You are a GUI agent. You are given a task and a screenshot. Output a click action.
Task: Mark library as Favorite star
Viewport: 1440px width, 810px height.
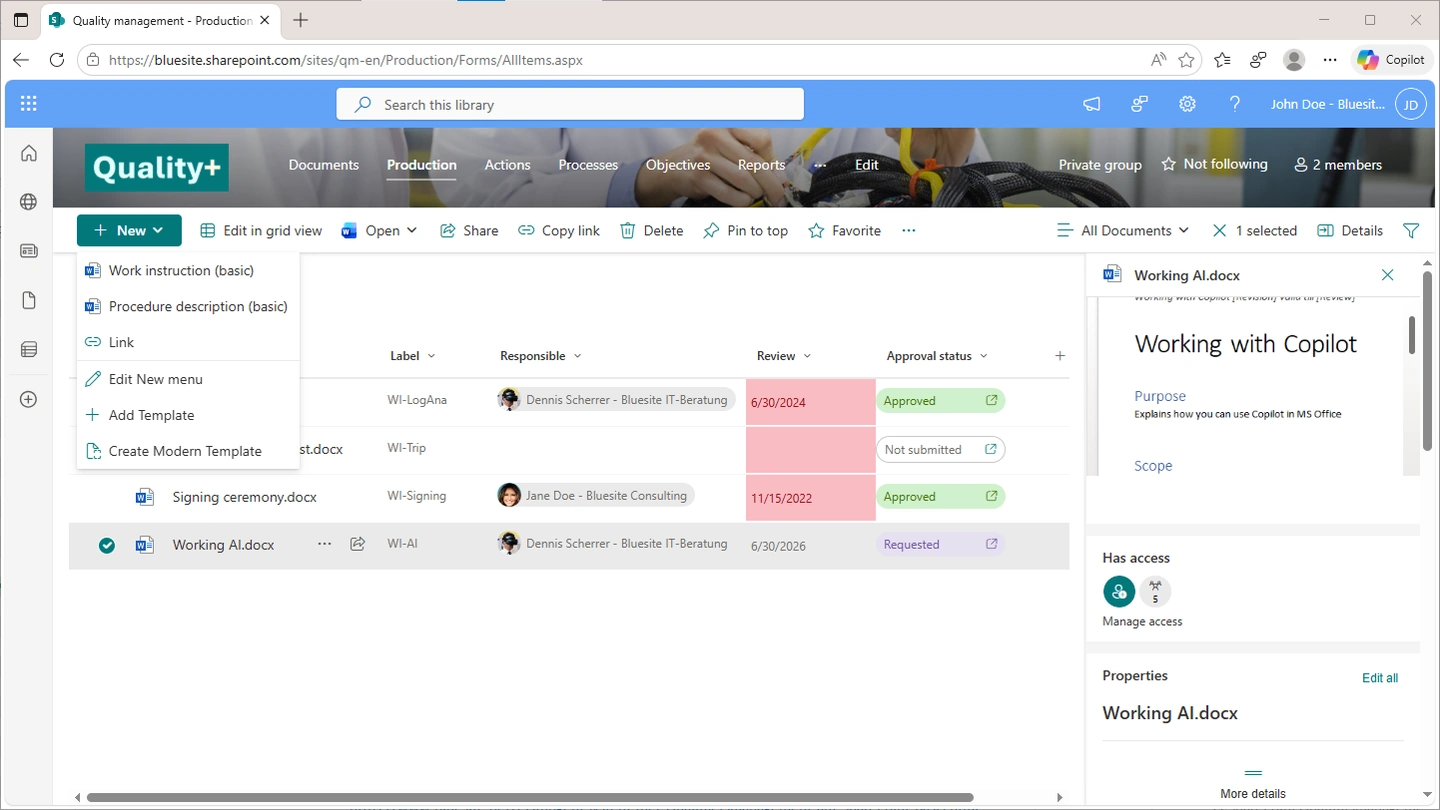click(844, 231)
